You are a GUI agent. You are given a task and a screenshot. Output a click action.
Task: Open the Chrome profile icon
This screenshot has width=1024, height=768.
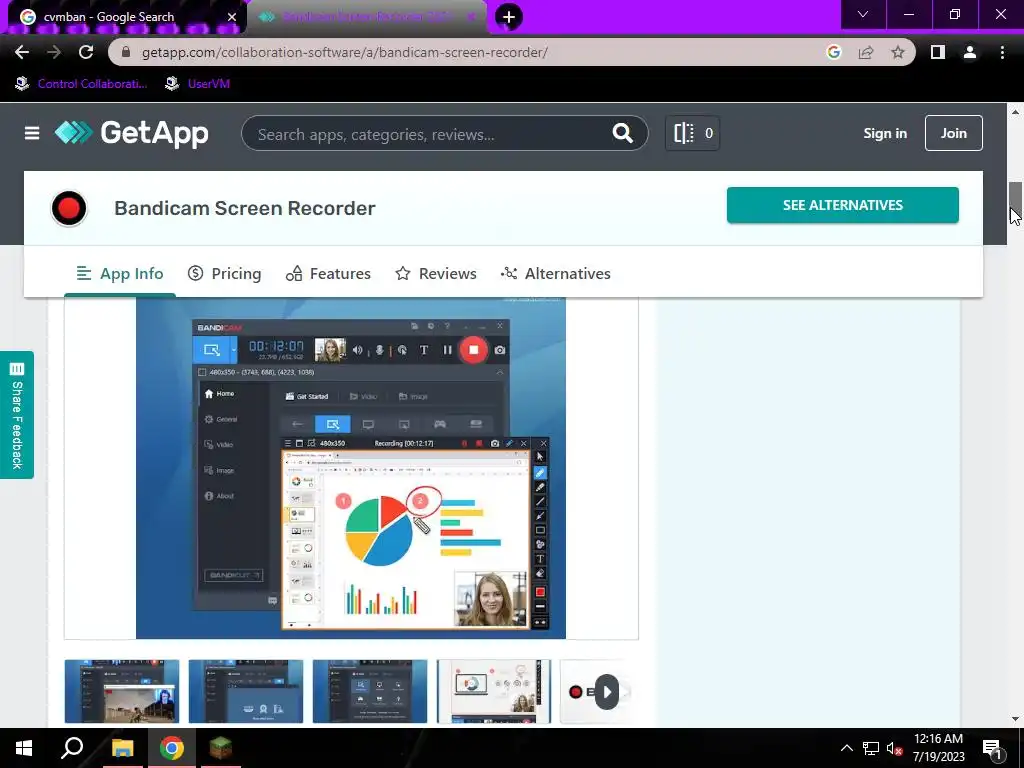click(x=970, y=52)
